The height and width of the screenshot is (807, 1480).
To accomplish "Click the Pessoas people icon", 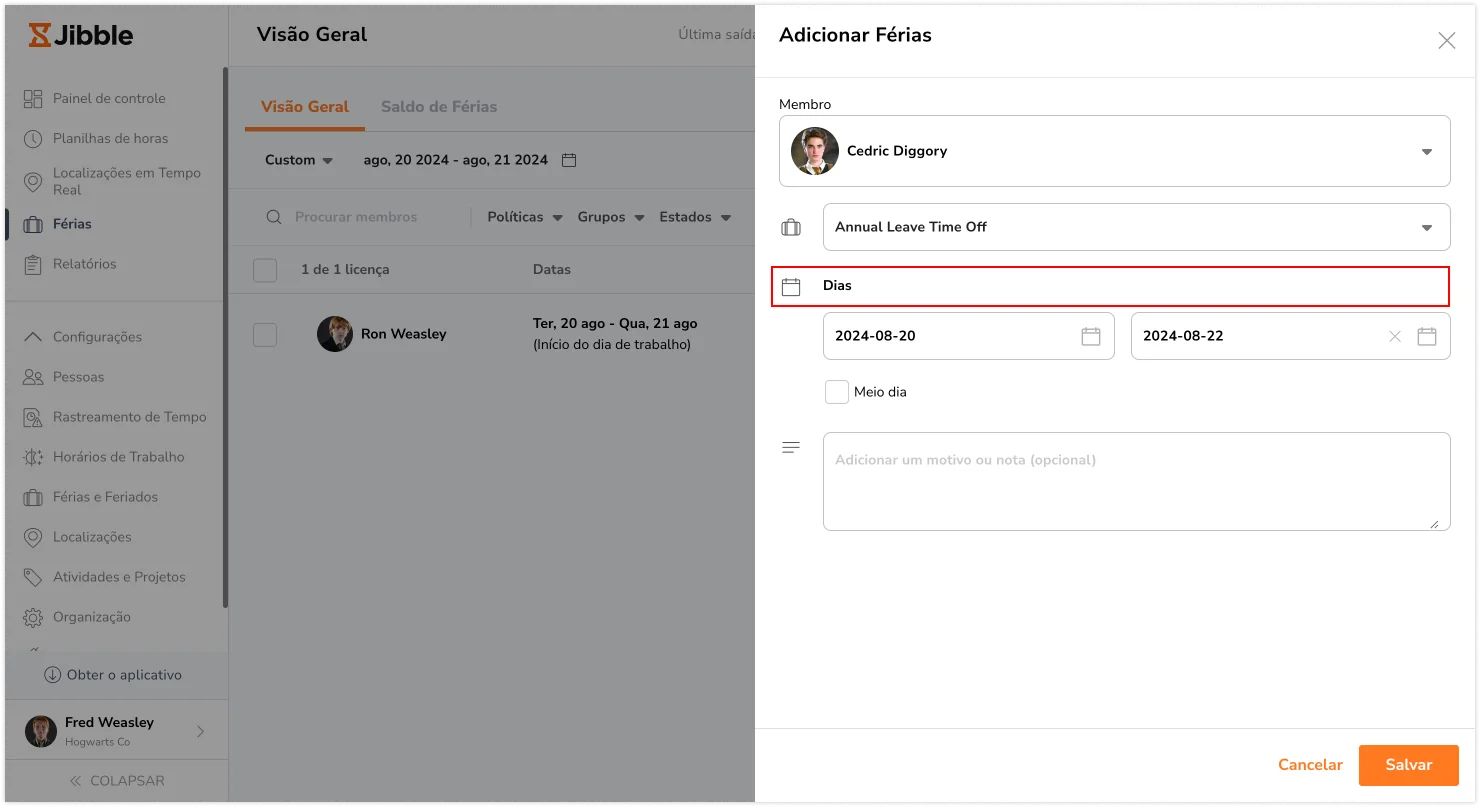I will pos(33,377).
